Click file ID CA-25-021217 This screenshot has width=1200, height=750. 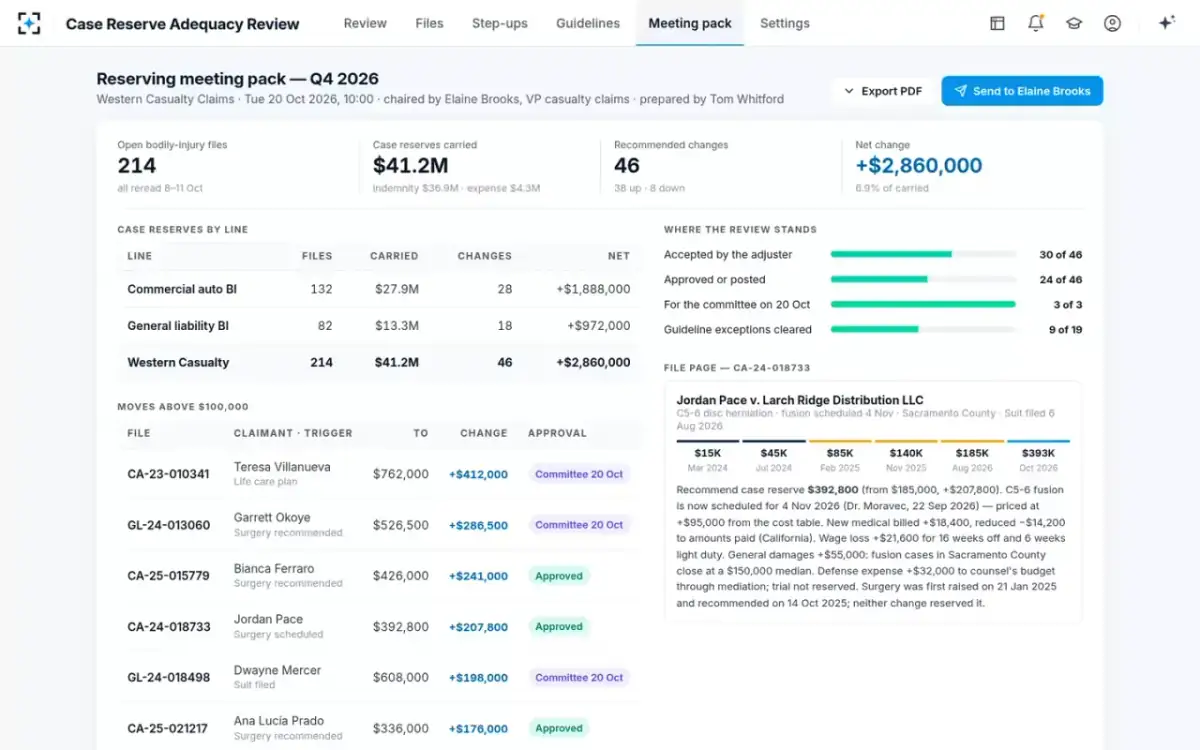click(x=168, y=729)
